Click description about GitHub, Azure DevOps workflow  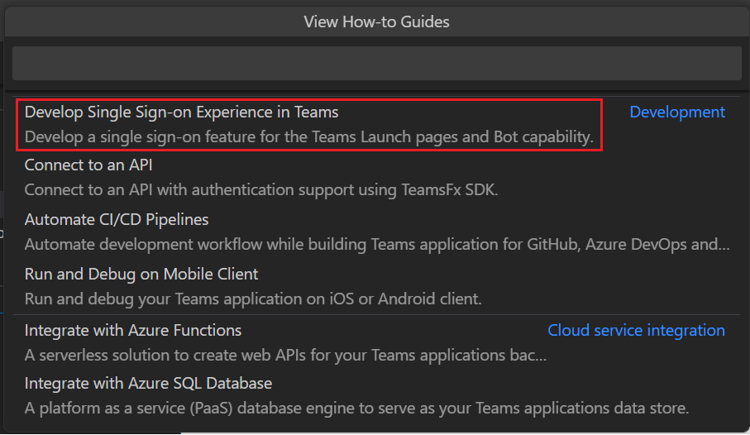pos(377,245)
